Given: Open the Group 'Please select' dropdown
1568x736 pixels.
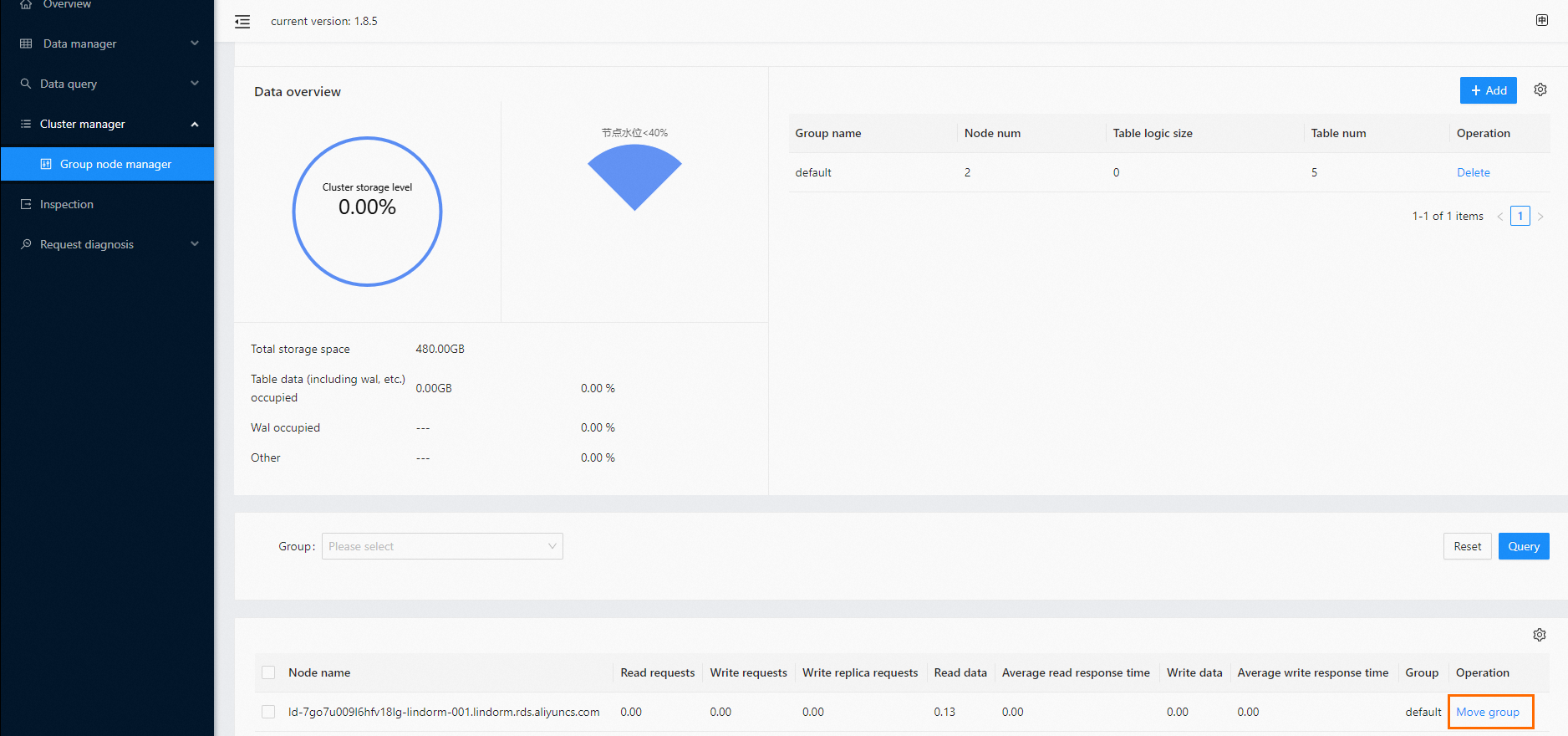Looking at the screenshot, I should tap(442, 546).
